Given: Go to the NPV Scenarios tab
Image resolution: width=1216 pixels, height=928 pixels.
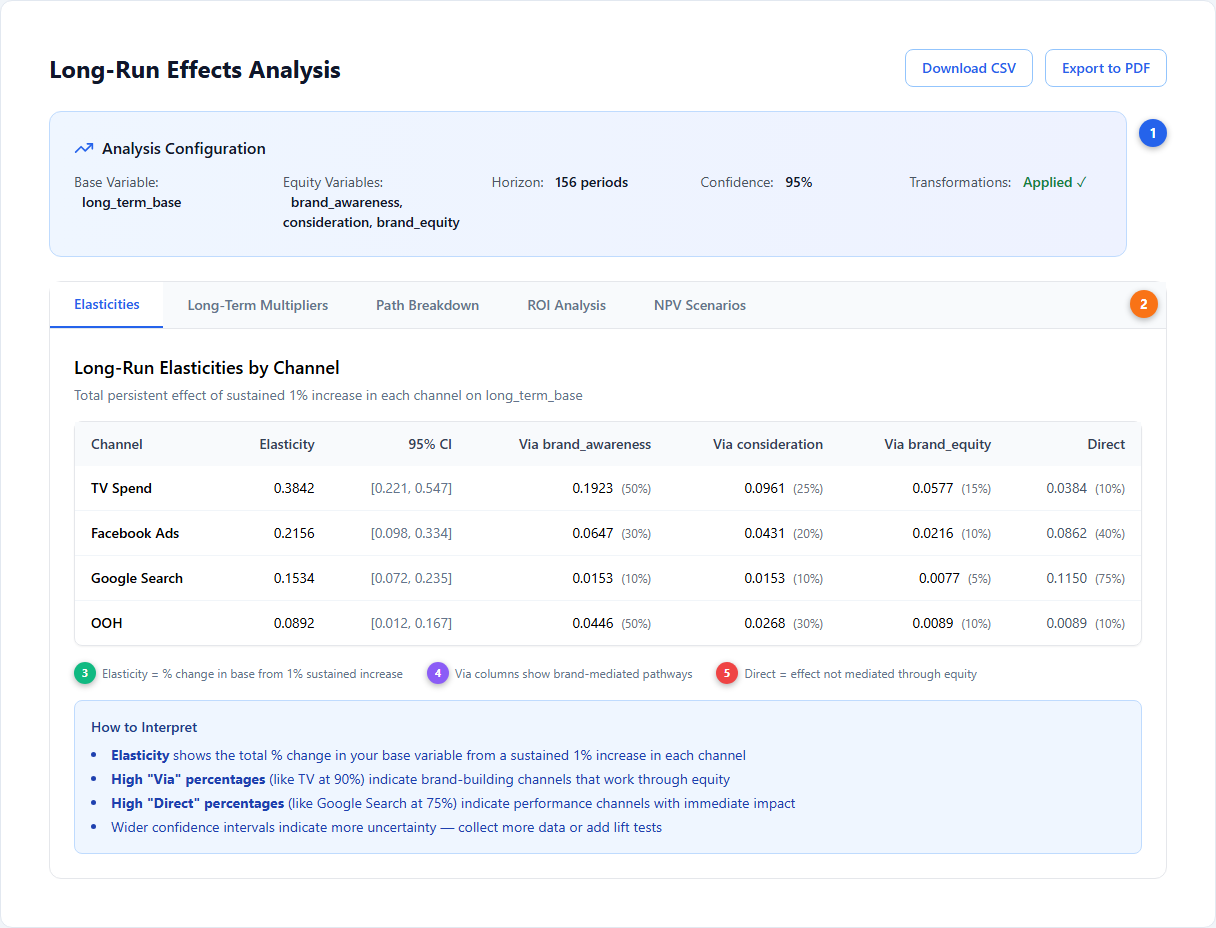Looking at the screenshot, I should click(700, 305).
